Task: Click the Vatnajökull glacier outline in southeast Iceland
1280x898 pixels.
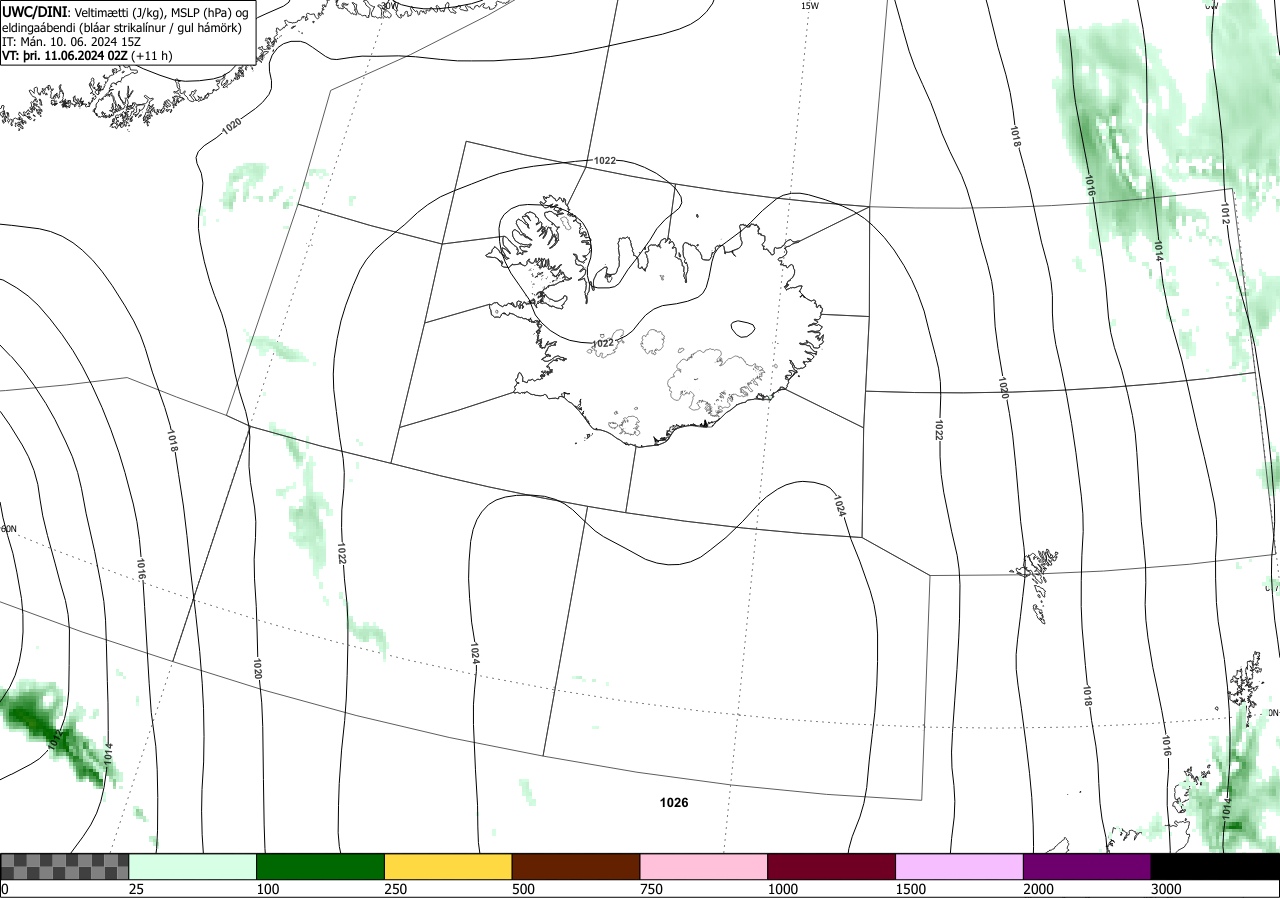Action: tap(715, 380)
